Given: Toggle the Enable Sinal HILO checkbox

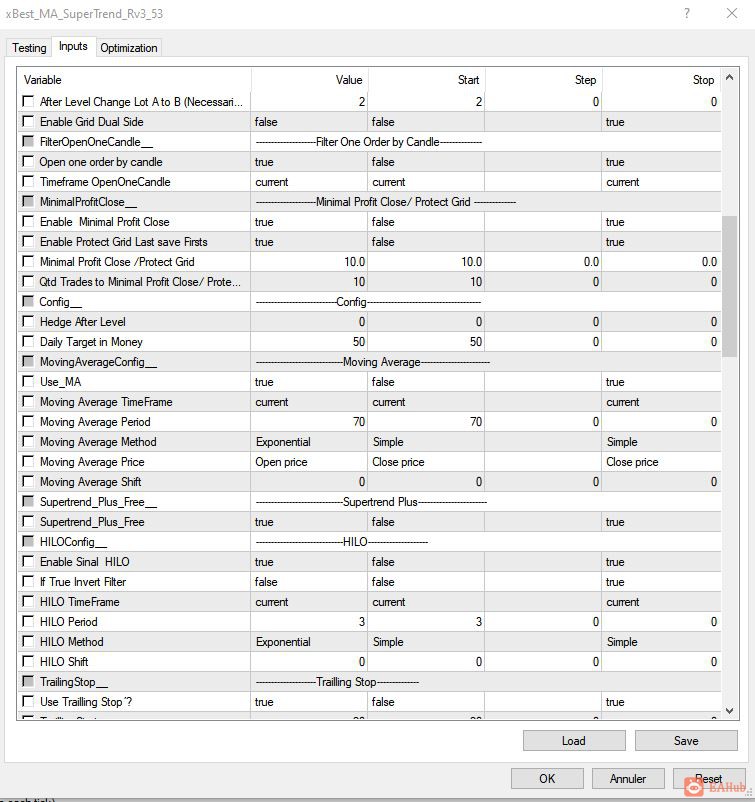Looking at the screenshot, I should pos(28,562).
